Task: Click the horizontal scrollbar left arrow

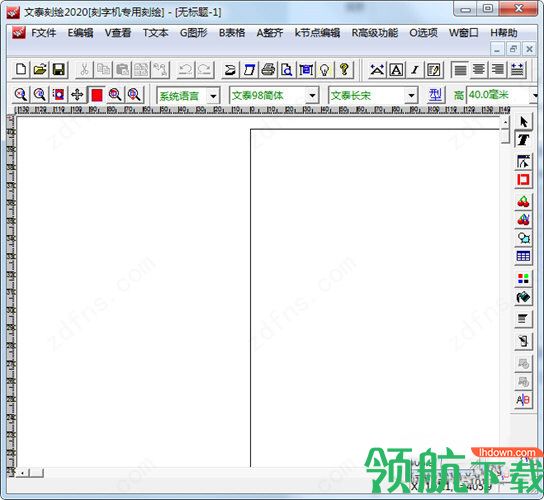Action: pyautogui.click(x=23, y=473)
